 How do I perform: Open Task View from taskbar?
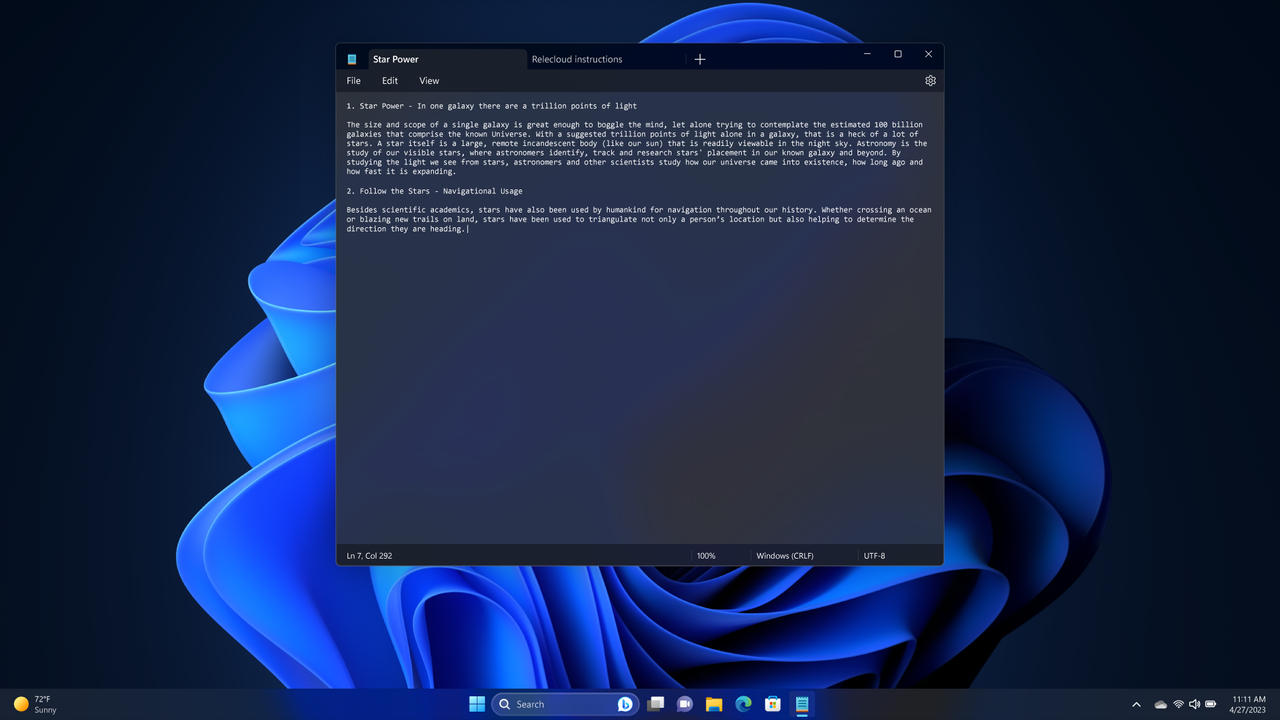pos(656,704)
